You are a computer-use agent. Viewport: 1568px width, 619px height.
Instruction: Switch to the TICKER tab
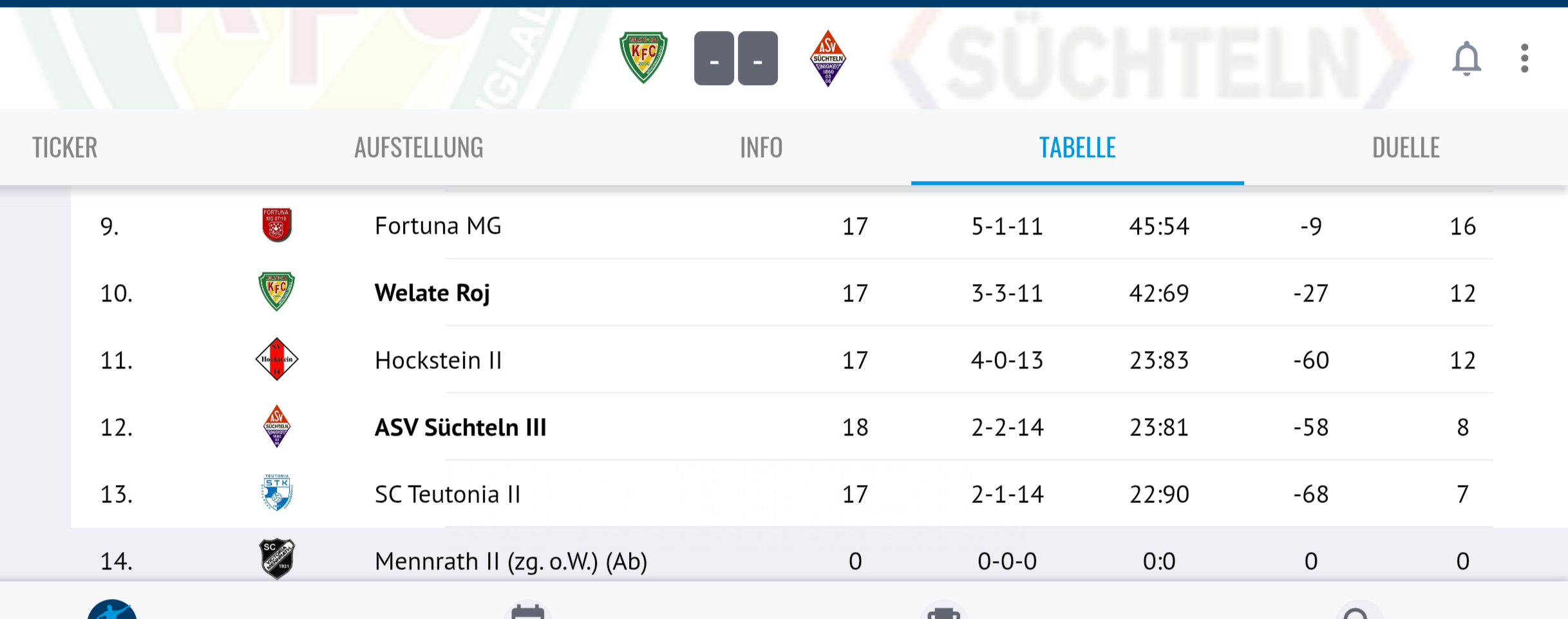coord(65,148)
